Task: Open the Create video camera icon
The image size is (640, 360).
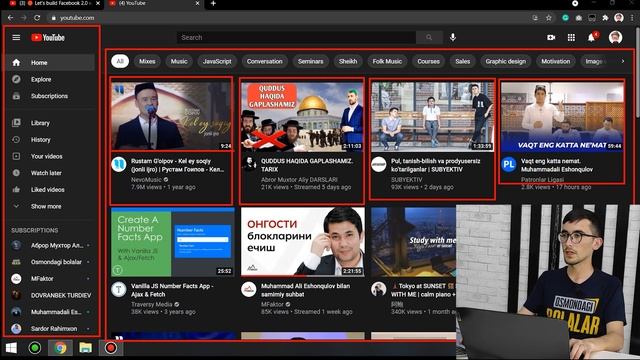Action: [x=551, y=38]
